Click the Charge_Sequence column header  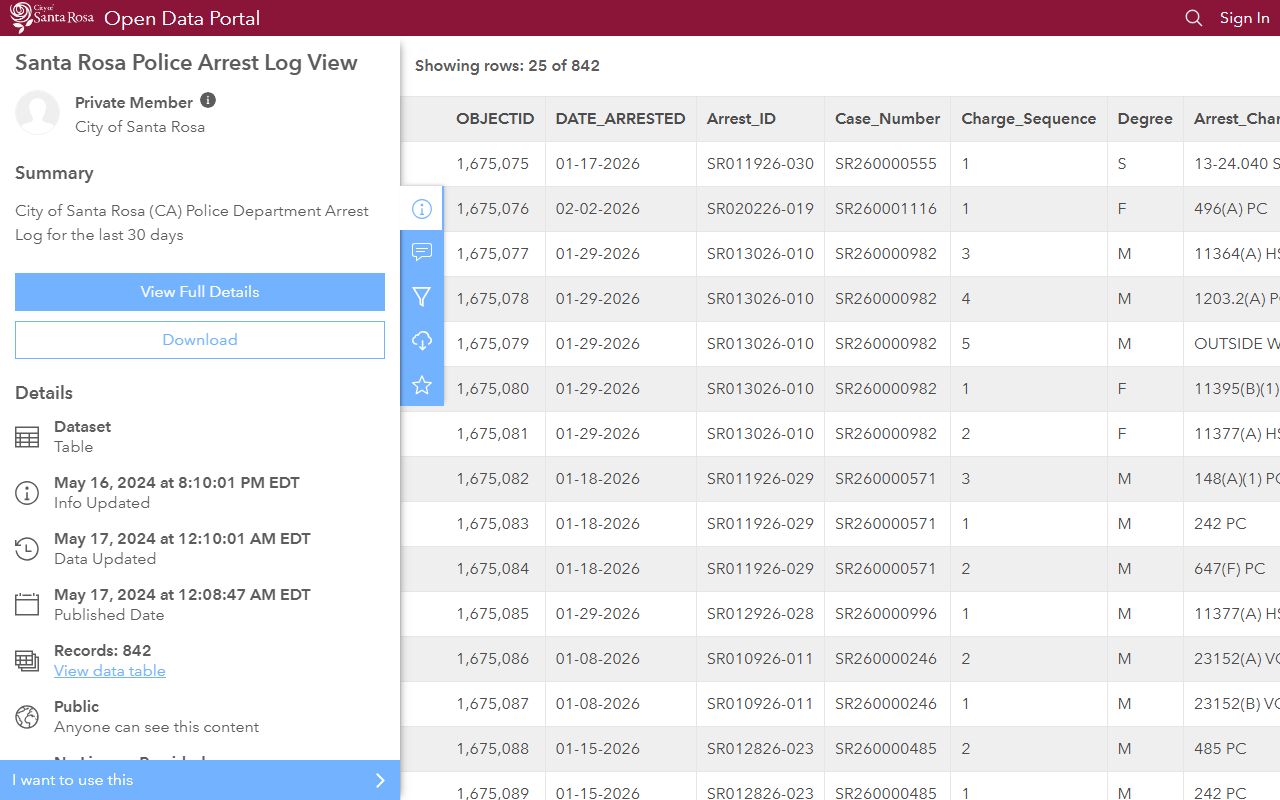[1028, 119]
